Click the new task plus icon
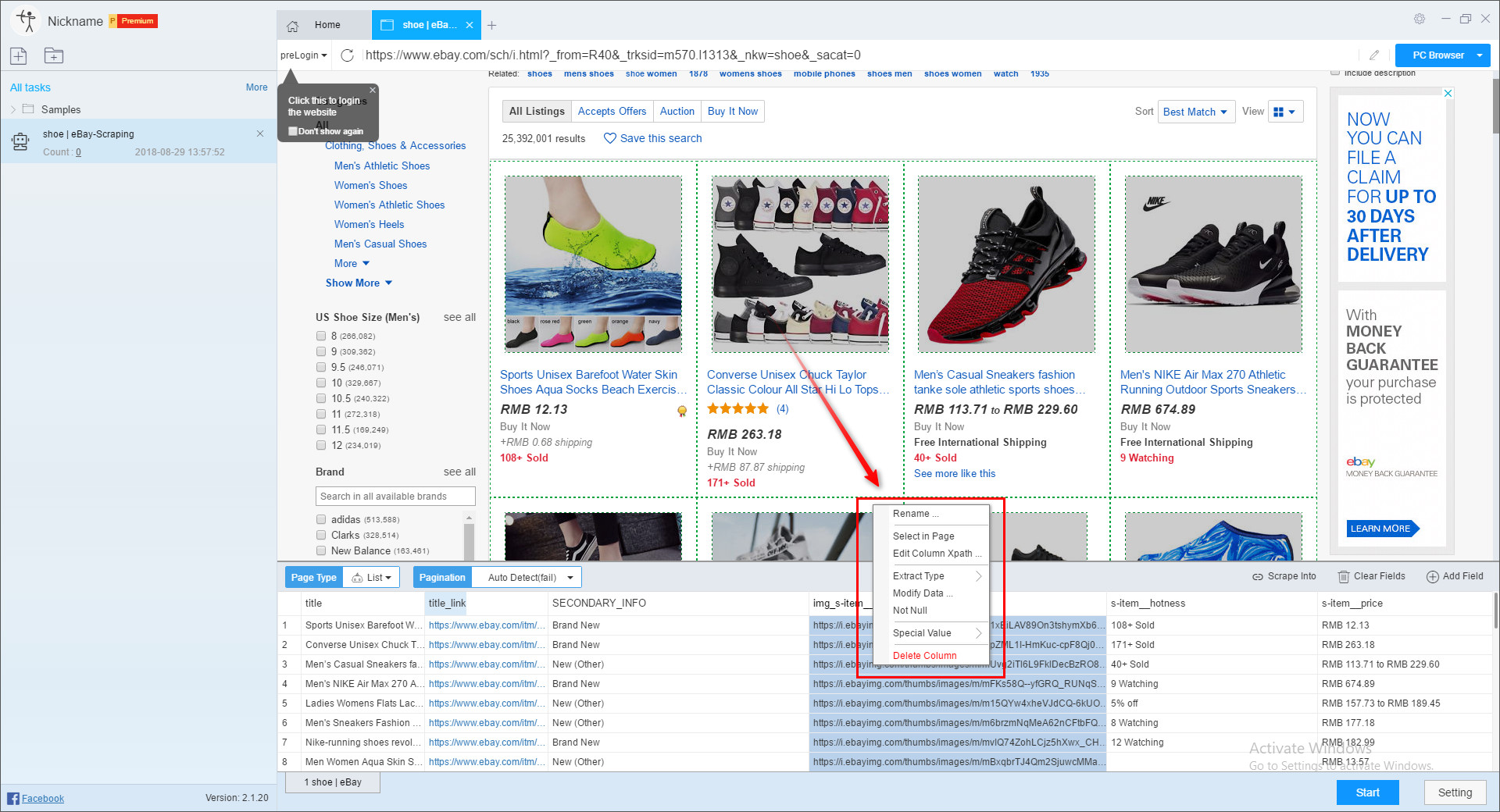1500x812 pixels. coord(19,55)
